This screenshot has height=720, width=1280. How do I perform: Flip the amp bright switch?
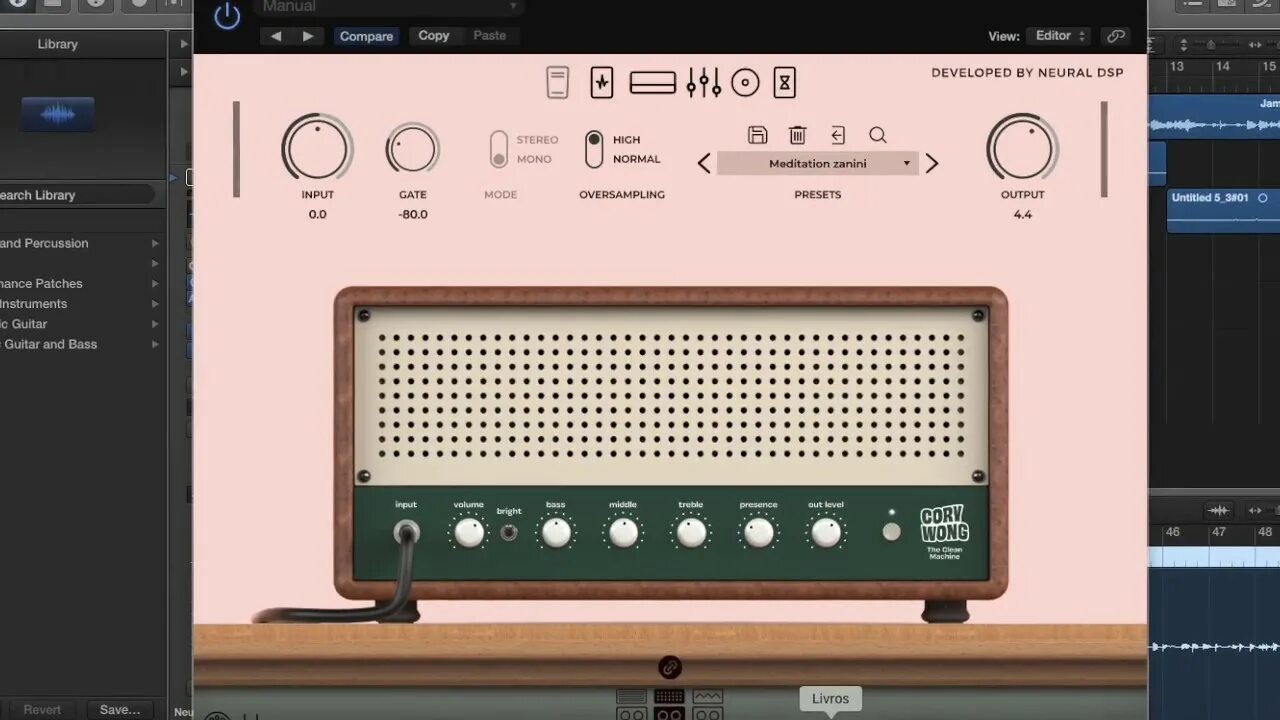(x=509, y=533)
